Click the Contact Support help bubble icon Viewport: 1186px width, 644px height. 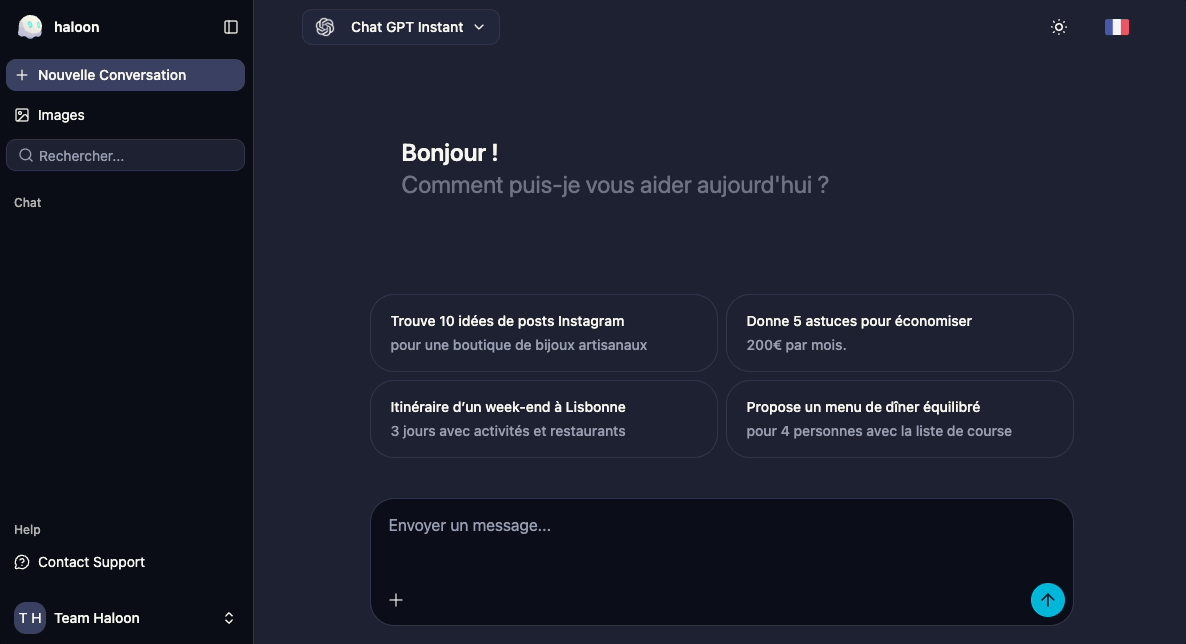22,562
